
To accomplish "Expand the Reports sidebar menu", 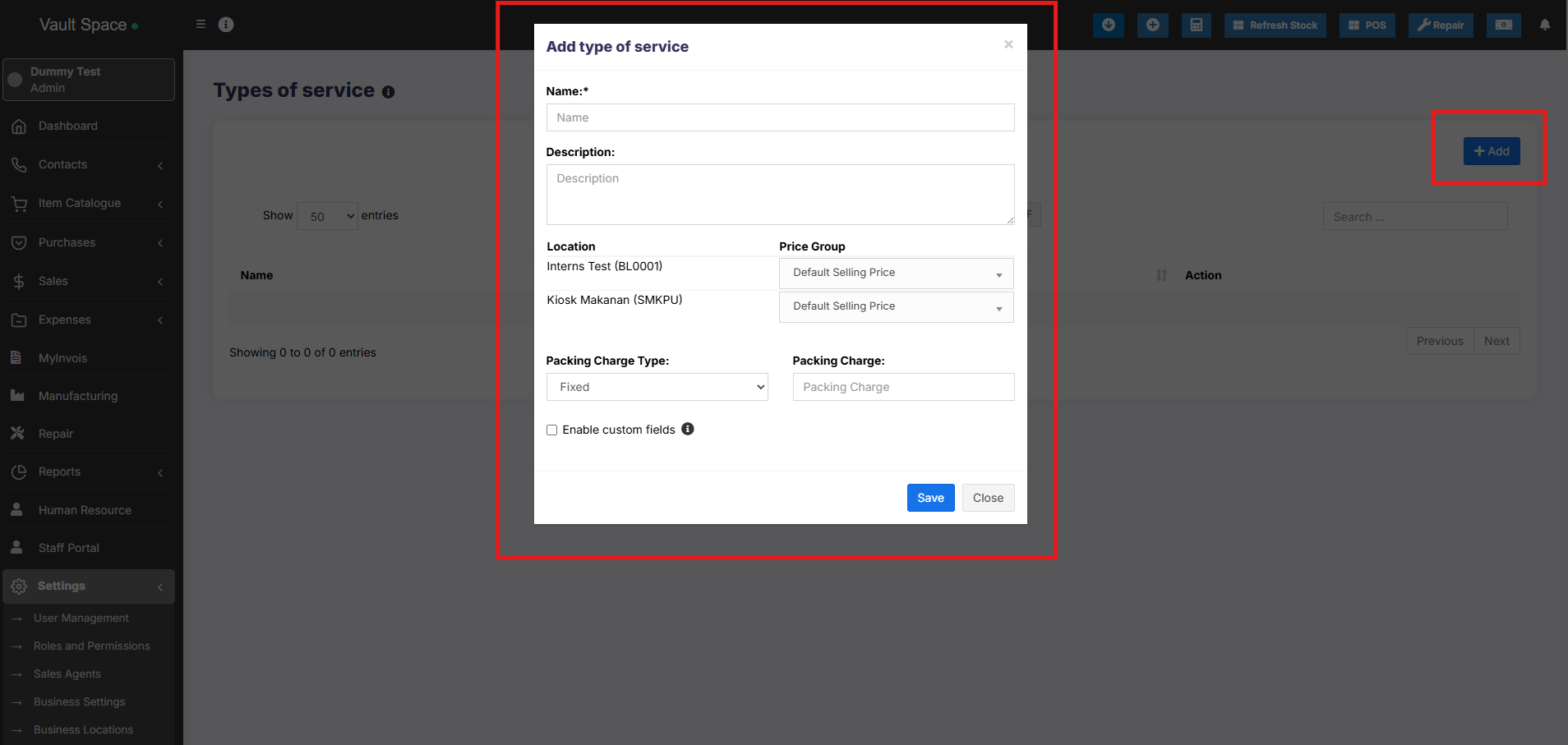I will 59,471.
